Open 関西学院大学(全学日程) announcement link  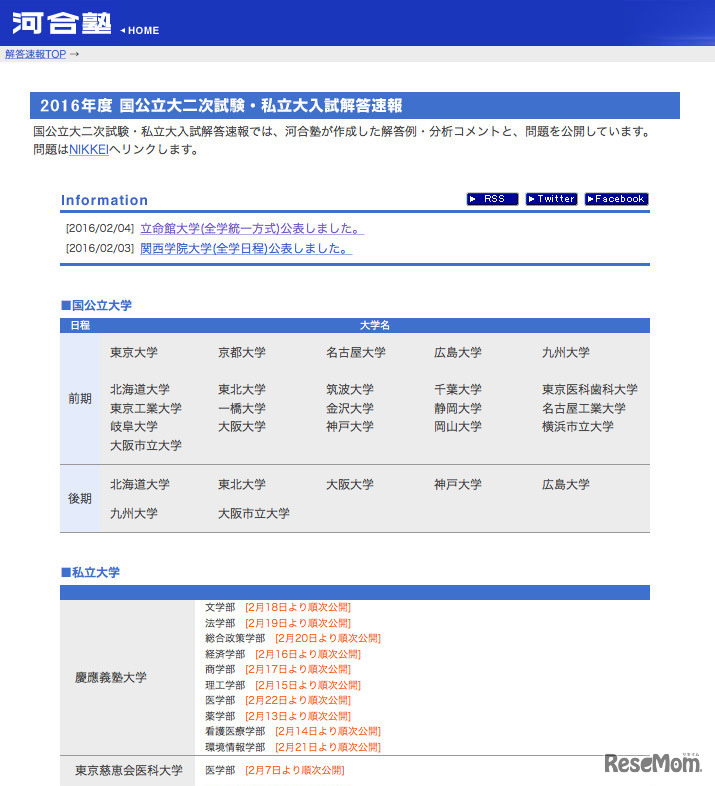(x=246, y=249)
